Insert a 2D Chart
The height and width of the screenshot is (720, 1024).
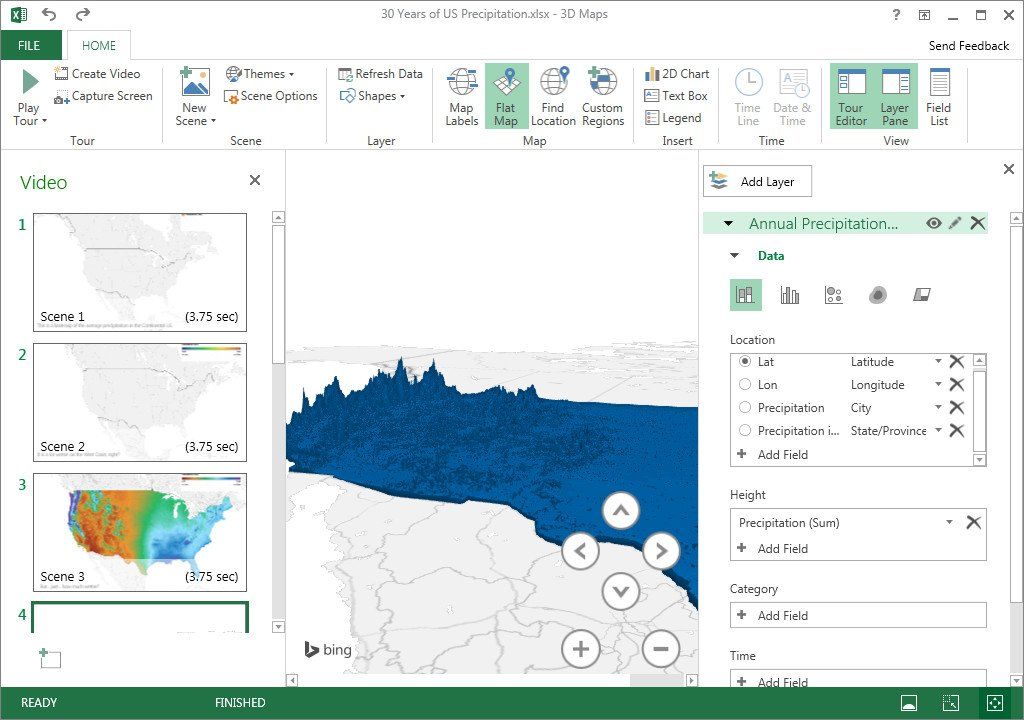coord(676,74)
